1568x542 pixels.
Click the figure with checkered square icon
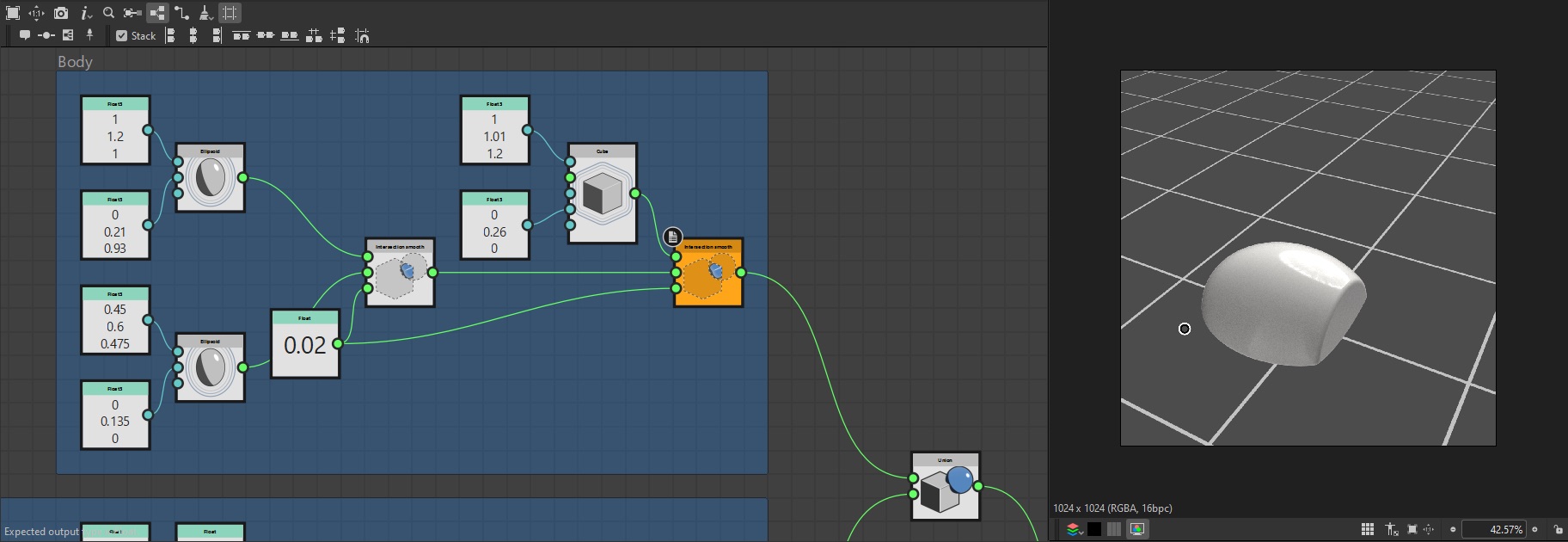pos(1392,529)
